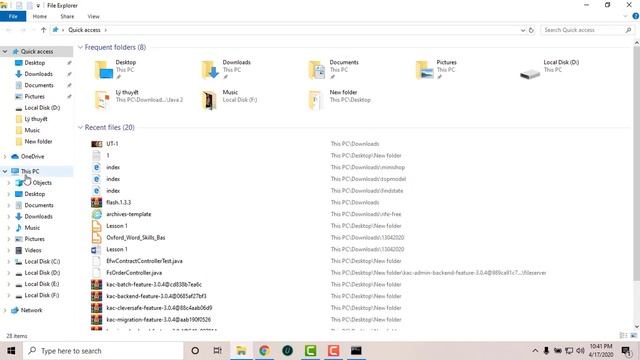Show hidden system tray icons
640x360 pixels.
pos(535,351)
